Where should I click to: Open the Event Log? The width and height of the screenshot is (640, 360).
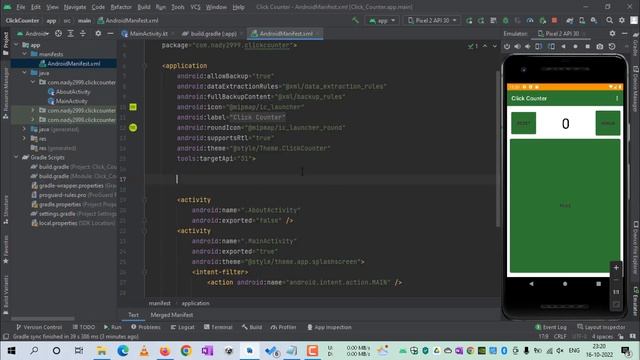click(x=551, y=327)
